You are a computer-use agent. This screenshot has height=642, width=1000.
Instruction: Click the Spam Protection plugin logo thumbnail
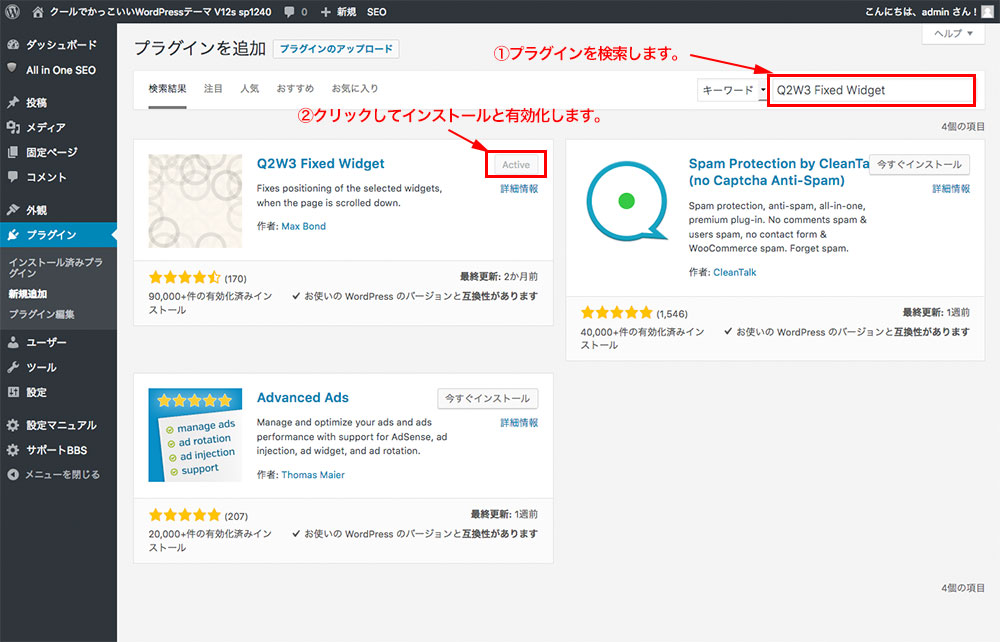coord(627,201)
